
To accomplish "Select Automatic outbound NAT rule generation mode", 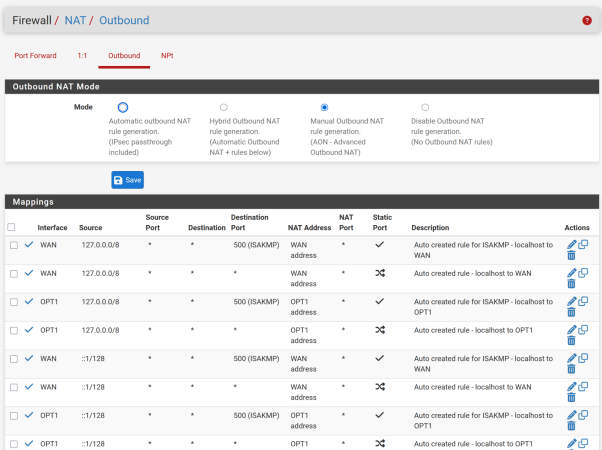I will point(123,107).
